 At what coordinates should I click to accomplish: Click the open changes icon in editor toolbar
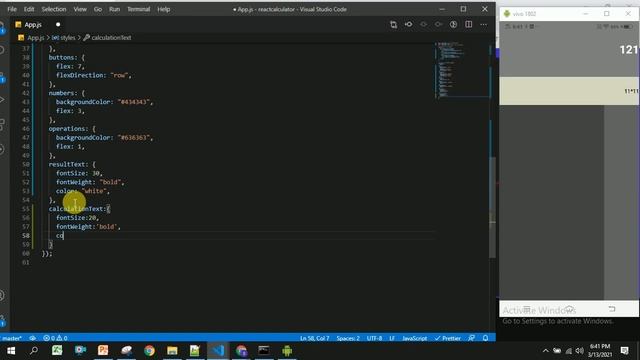pyautogui.click(x=393, y=24)
